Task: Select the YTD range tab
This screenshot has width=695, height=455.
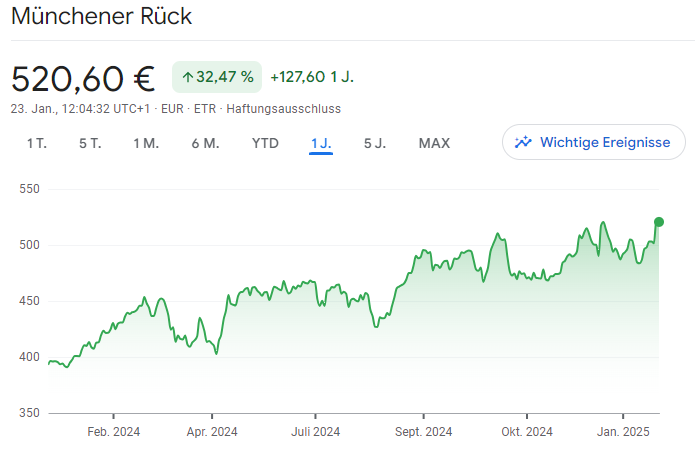Action: tap(265, 144)
